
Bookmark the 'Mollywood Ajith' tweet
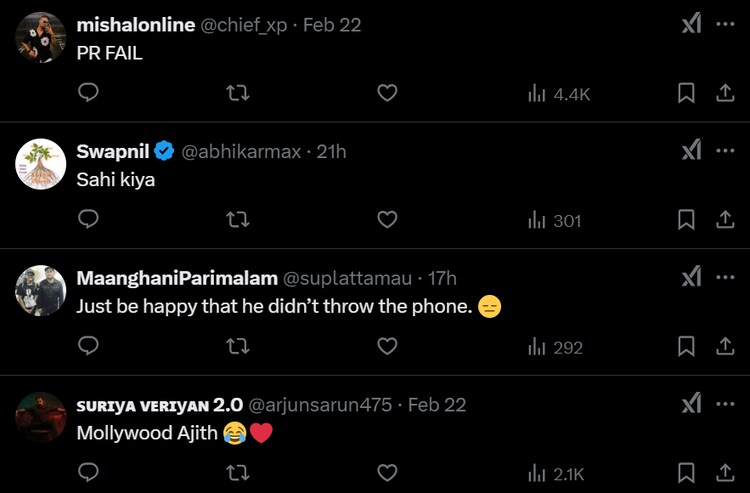(687, 472)
